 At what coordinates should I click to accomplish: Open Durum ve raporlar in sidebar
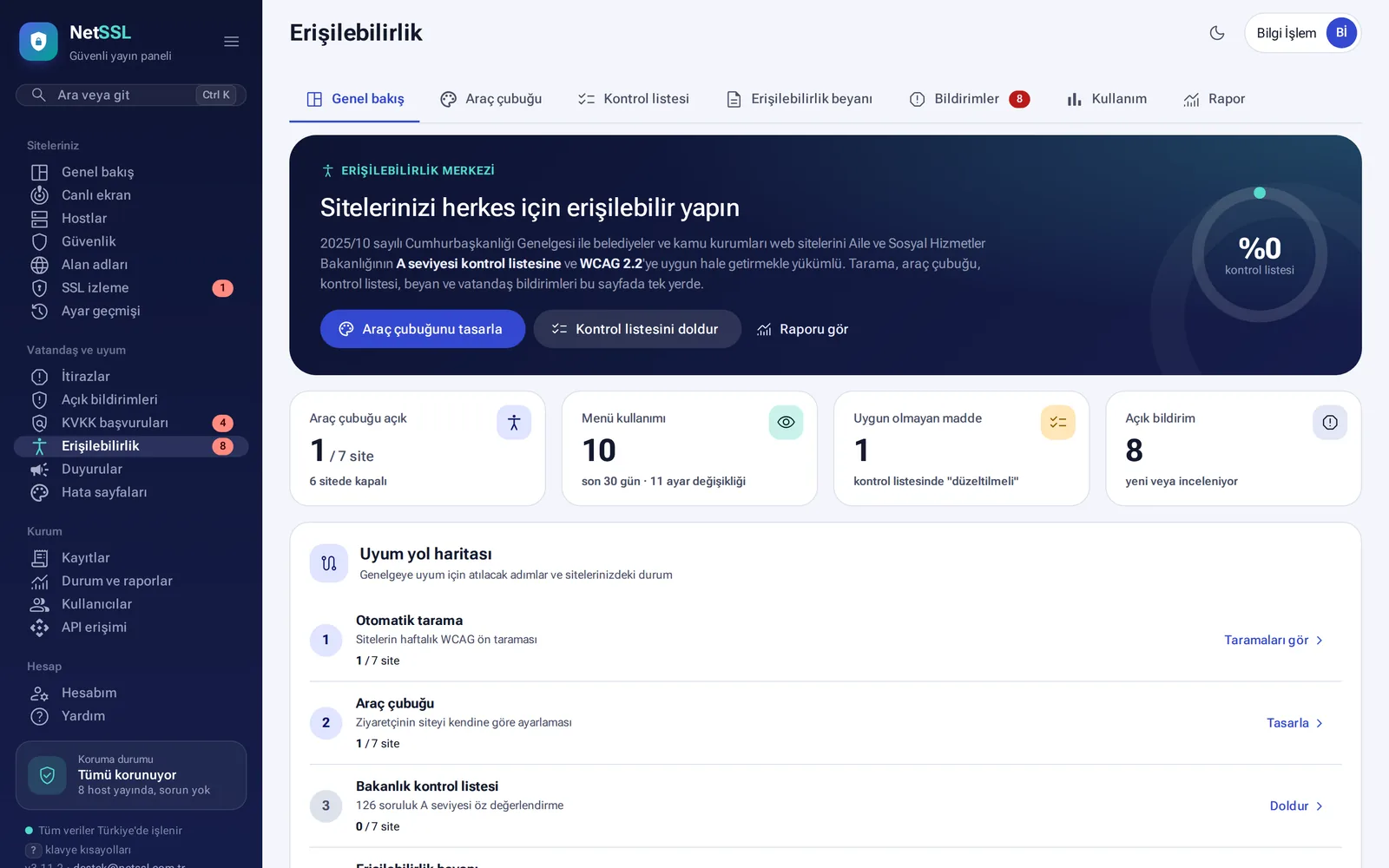[x=131, y=582]
